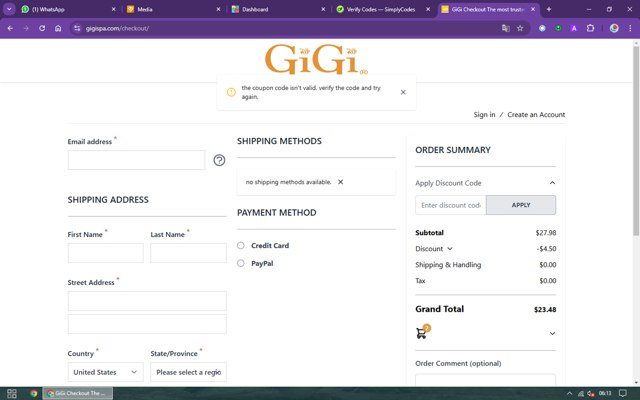Open Create an Account link

(x=536, y=115)
